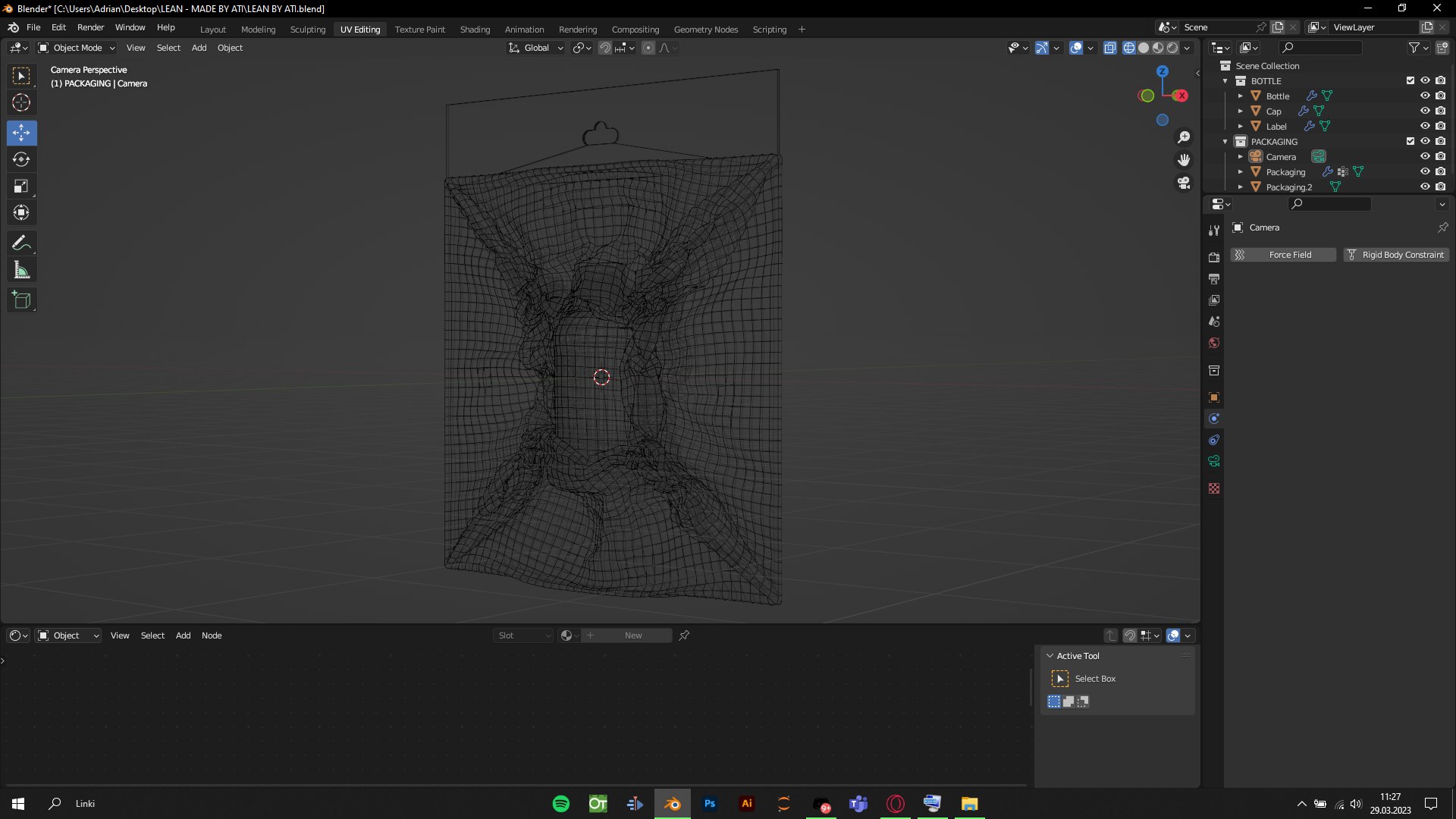Collapse the Active Tool panel

point(1050,656)
